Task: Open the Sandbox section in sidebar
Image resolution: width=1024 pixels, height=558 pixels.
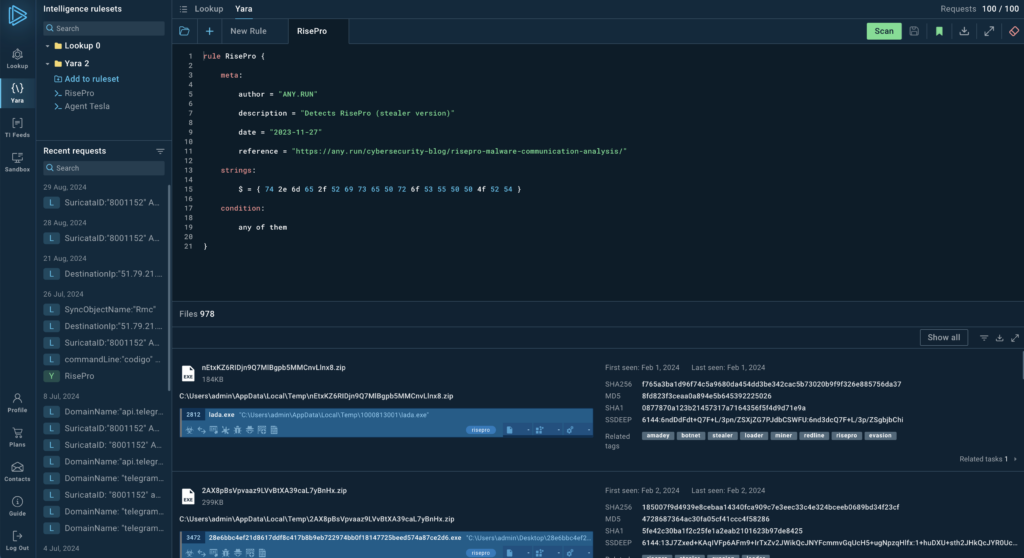Action: (17, 162)
